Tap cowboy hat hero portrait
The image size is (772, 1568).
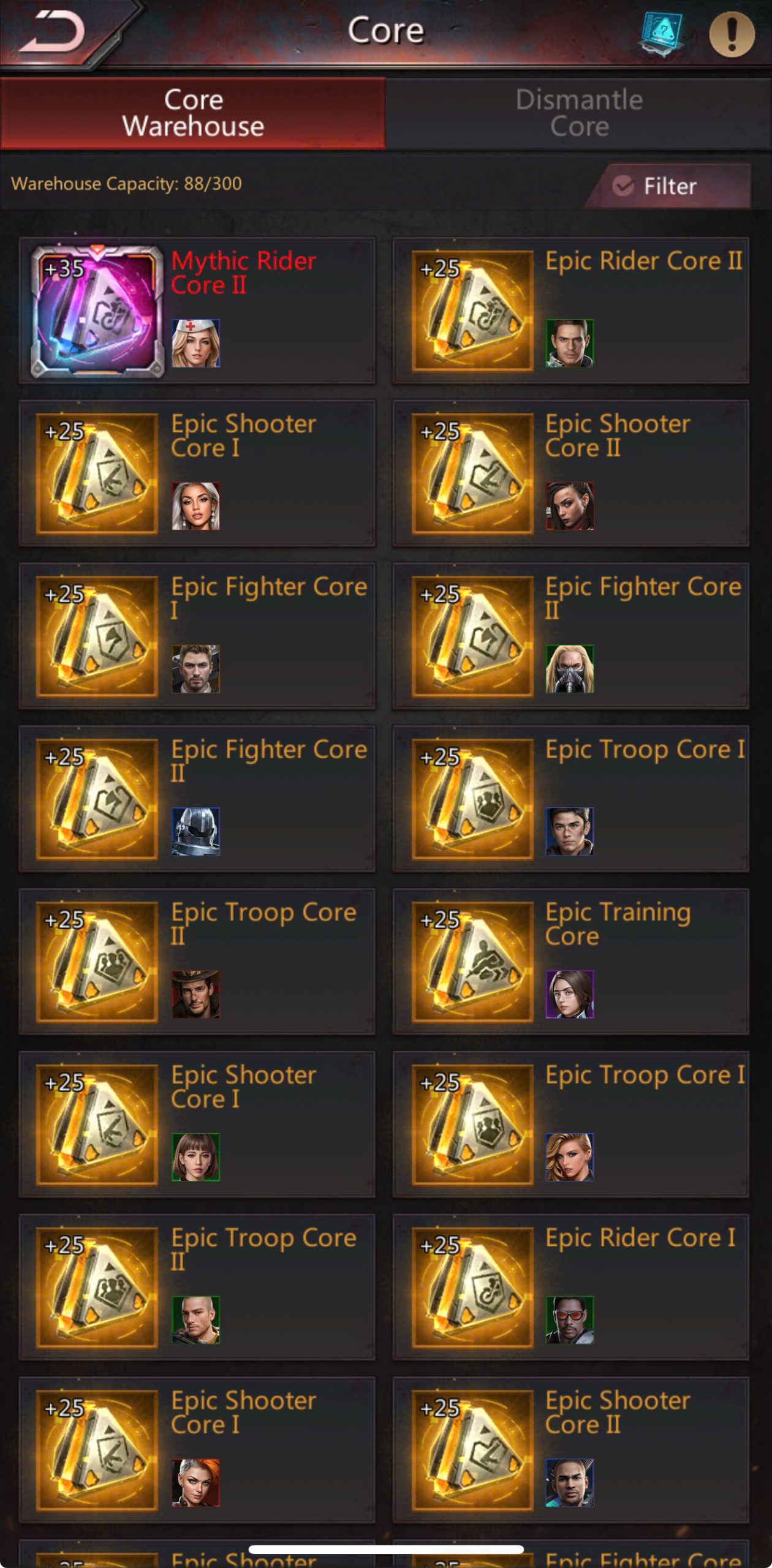coord(195,994)
